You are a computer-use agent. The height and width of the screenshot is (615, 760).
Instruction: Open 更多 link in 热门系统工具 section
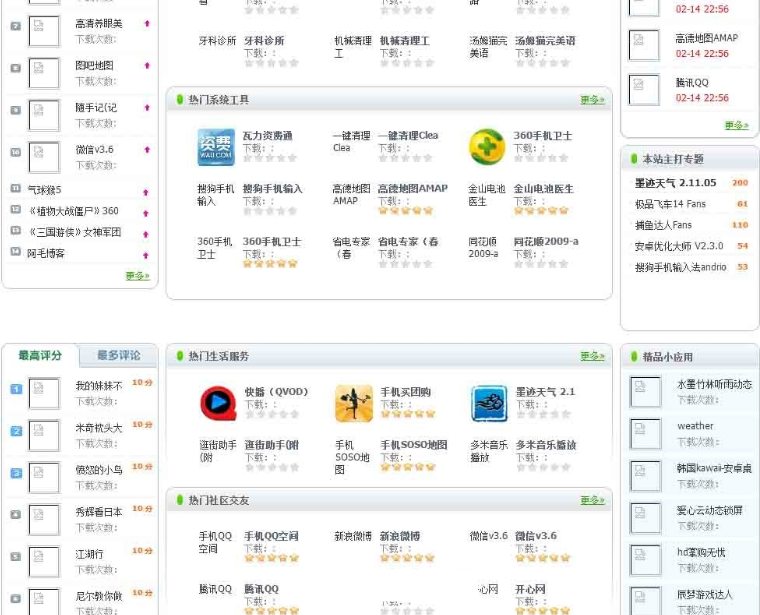tap(592, 100)
